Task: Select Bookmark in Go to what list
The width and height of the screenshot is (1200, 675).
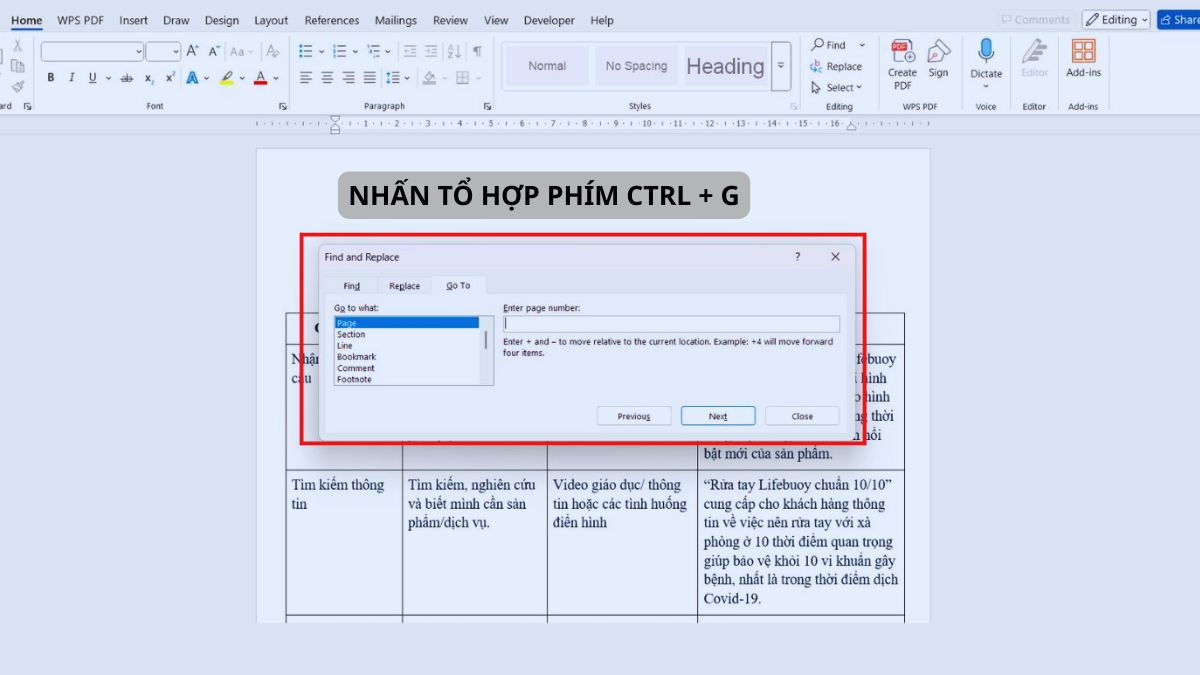Action: 357,357
